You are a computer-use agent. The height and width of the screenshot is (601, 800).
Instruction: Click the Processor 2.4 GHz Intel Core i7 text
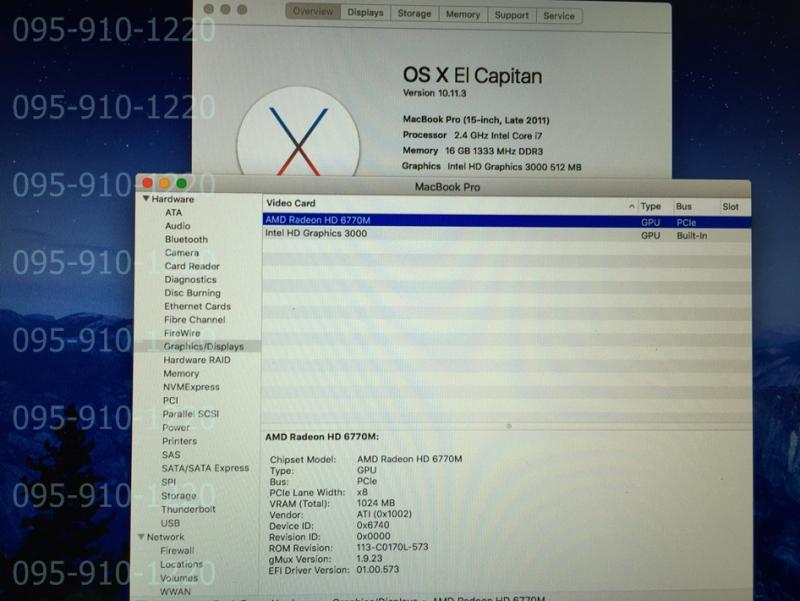pos(472,135)
